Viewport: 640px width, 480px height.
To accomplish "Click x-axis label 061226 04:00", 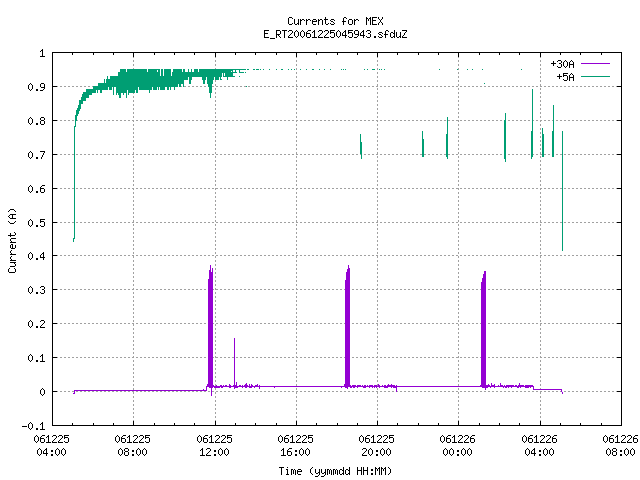I will point(540,445).
